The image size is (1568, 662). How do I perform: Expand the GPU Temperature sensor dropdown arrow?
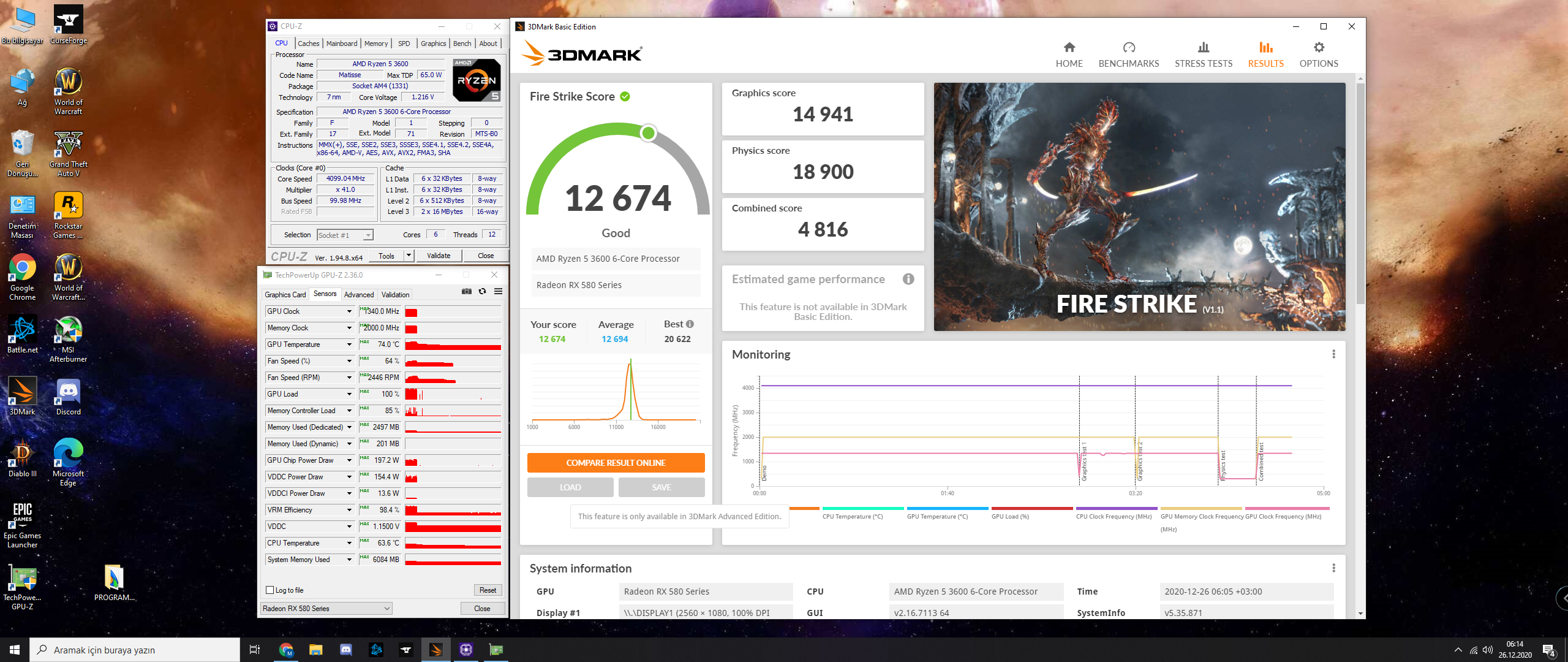pos(350,344)
